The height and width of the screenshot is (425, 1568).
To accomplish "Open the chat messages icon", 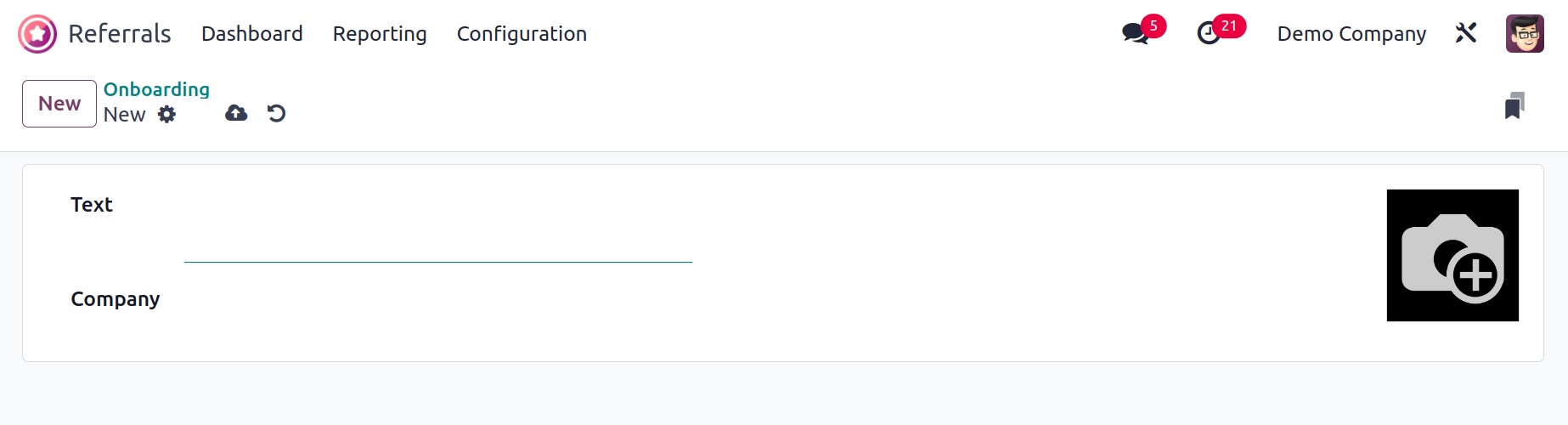I will coord(1135,34).
